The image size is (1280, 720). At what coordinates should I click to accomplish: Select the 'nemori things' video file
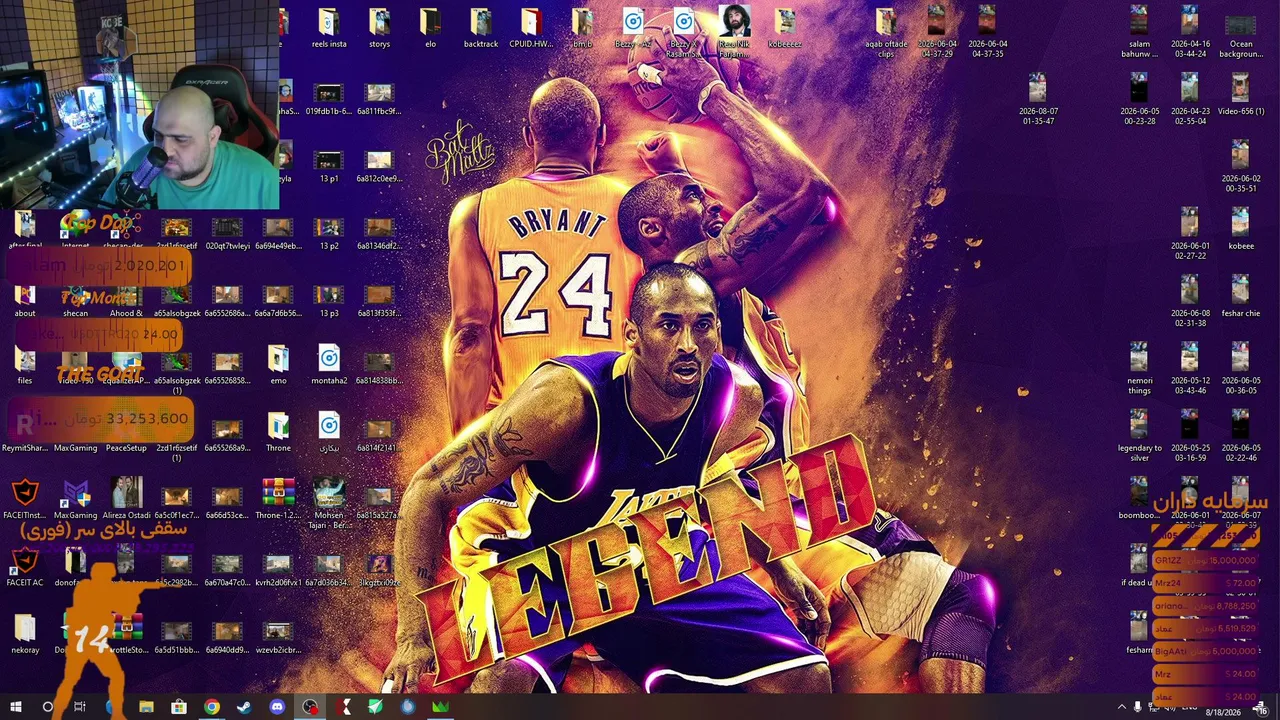[1139, 370]
